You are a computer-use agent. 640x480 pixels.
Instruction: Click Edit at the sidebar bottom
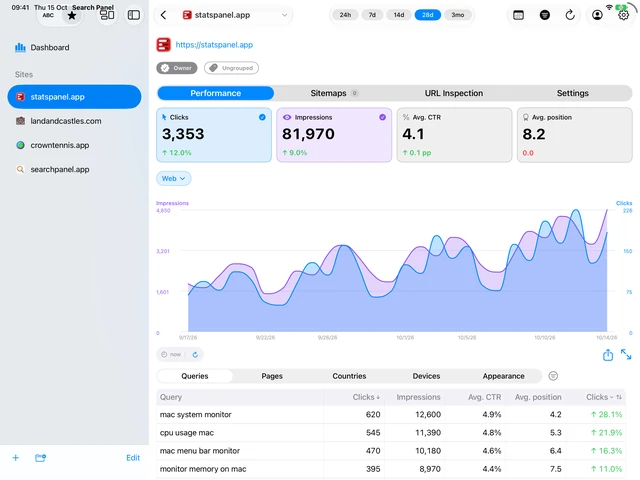click(x=133, y=458)
